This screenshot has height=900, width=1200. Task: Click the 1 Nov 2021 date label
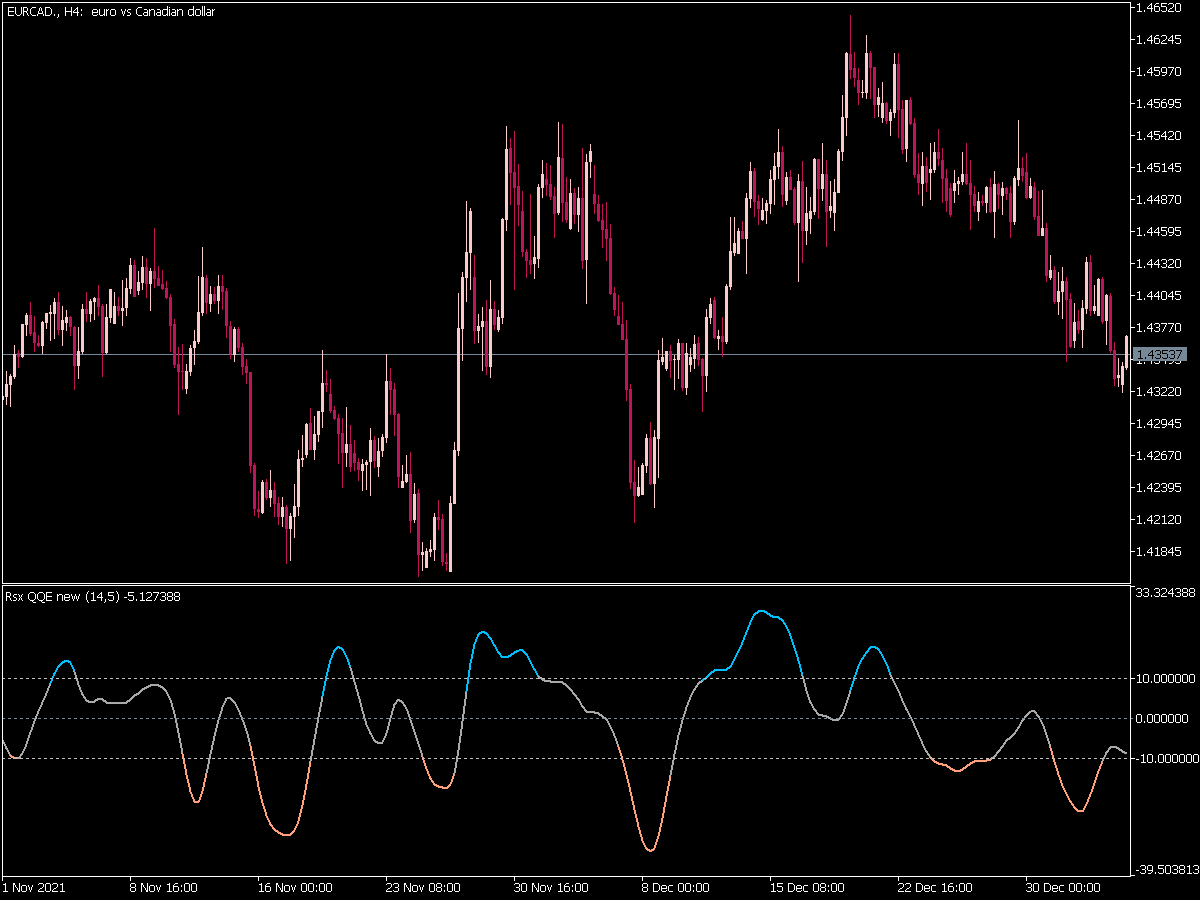[x=35, y=887]
